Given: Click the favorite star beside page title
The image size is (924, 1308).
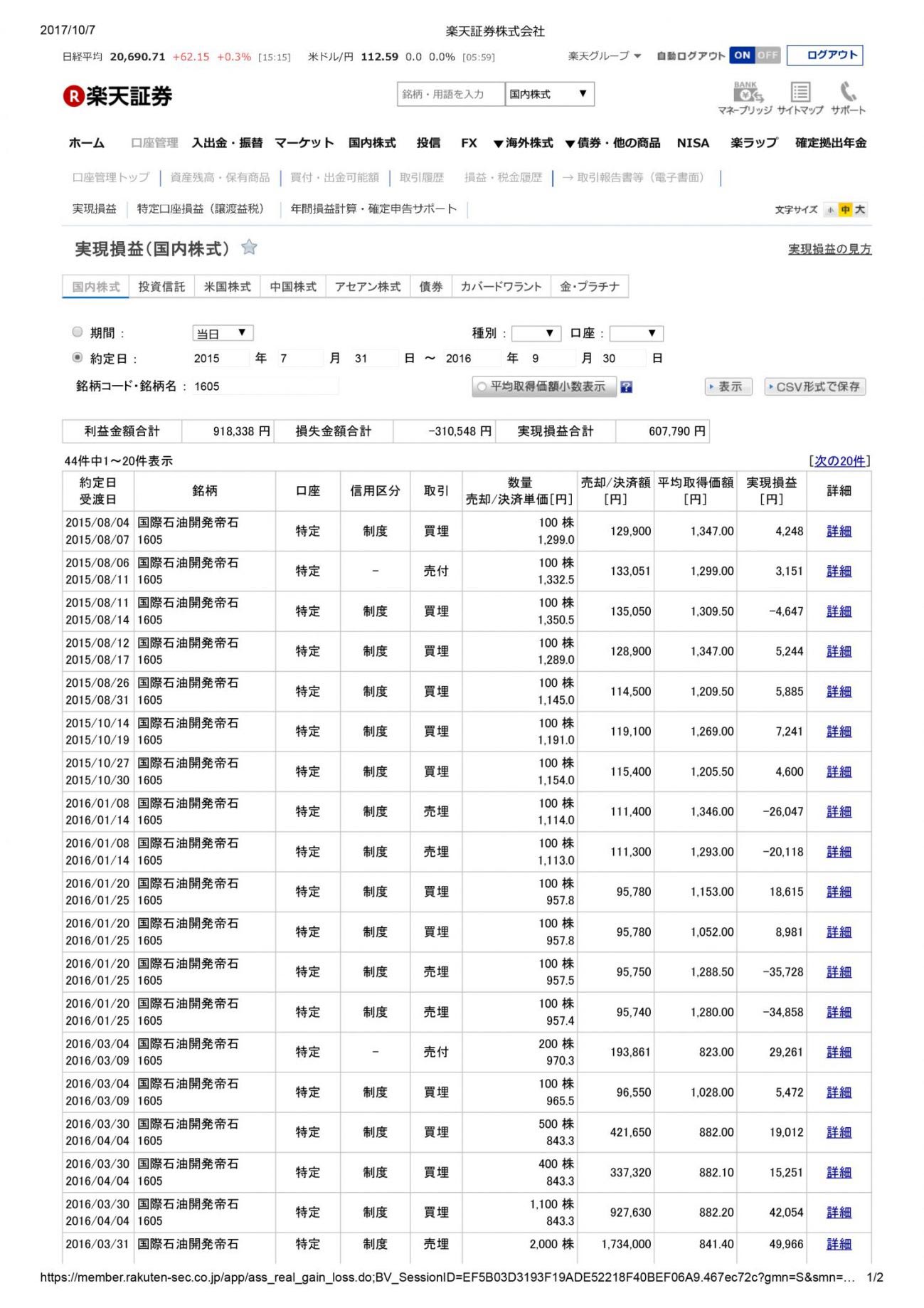Looking at the screenshot, I should pyautogui.click(x=249, y=248).
